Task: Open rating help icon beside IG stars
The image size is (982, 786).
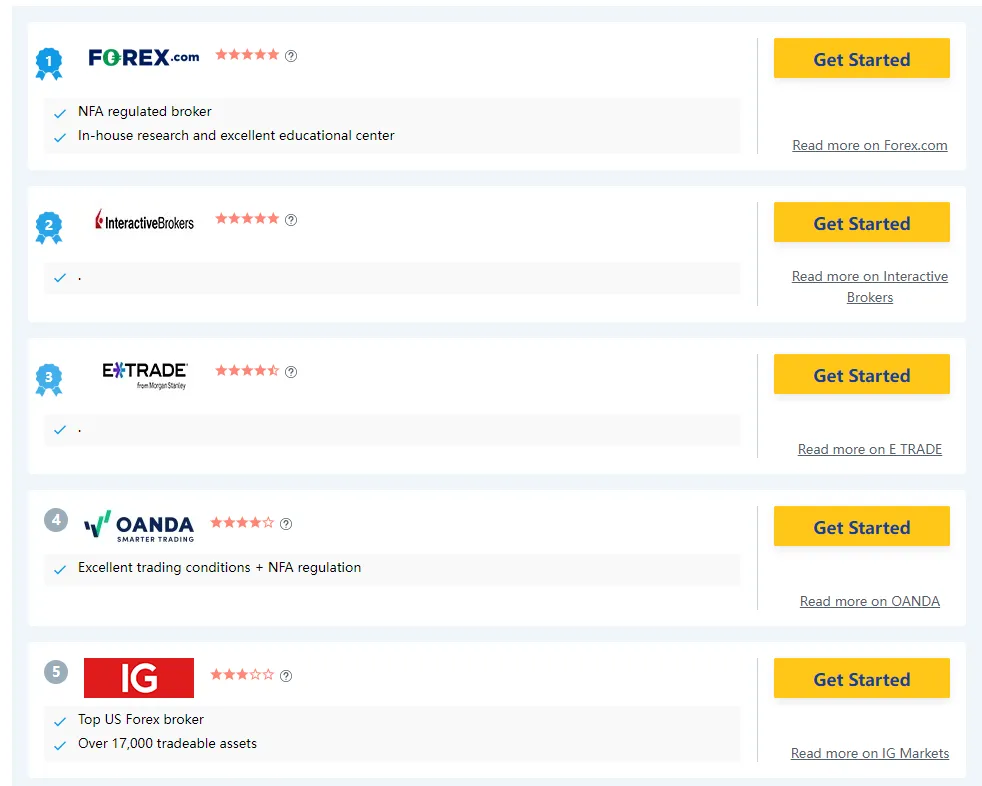Action: point(286,675)
